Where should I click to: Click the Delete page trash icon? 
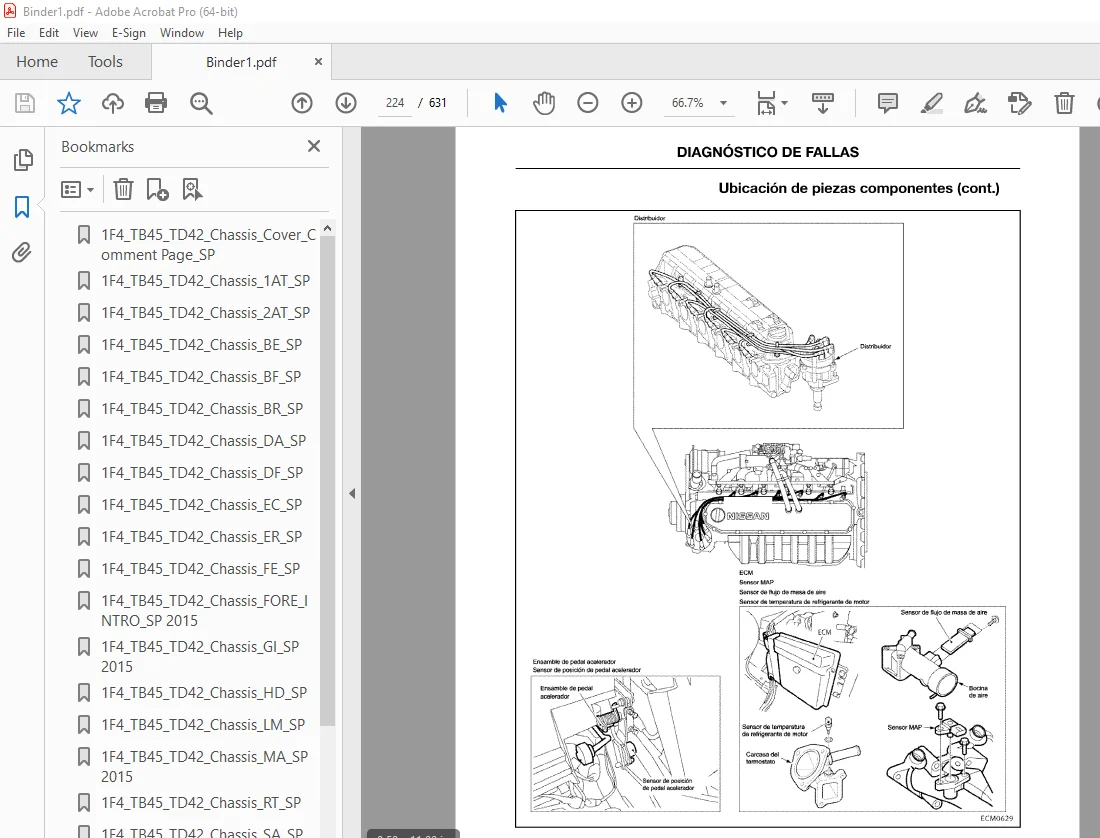coord(1064,103)
